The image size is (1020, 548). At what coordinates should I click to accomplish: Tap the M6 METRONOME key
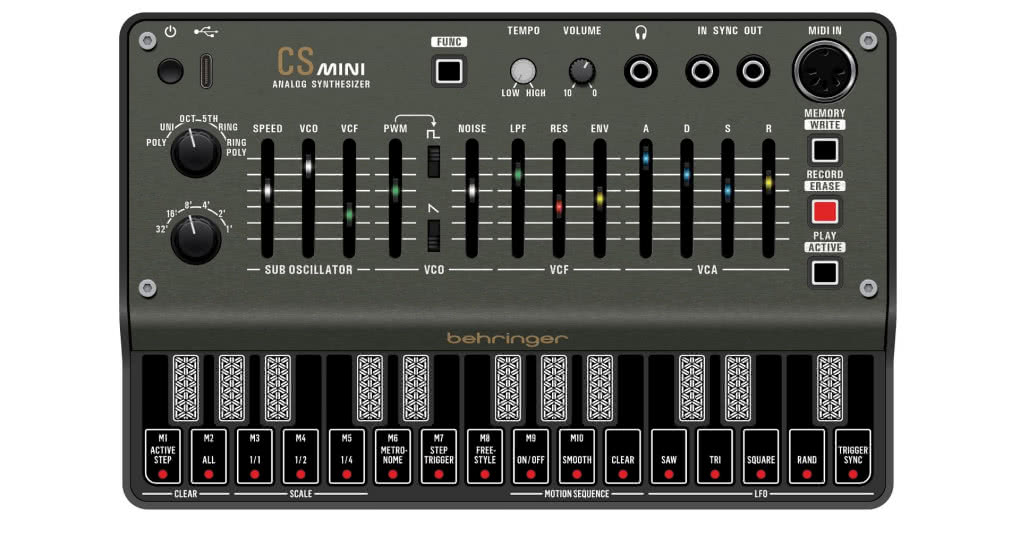pyautogui.click(x=393, y=456)
